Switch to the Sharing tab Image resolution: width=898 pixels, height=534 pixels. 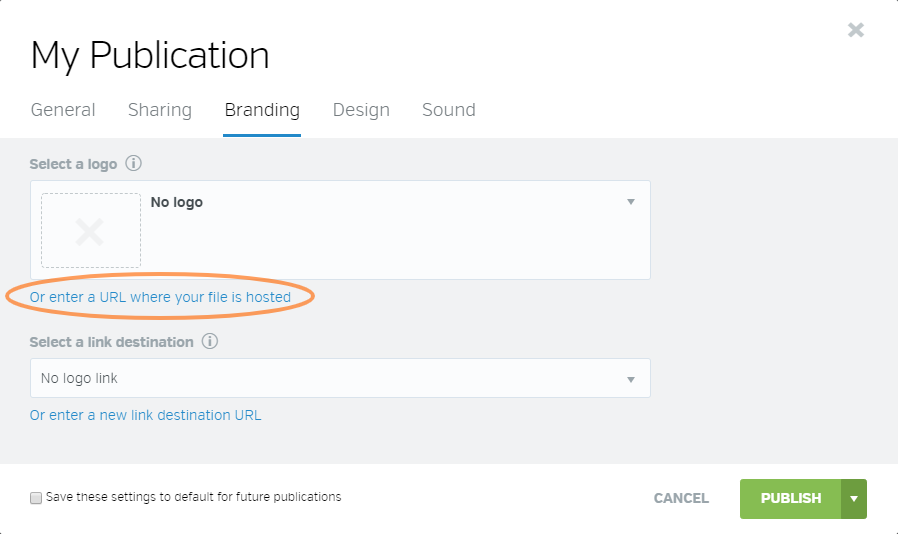(x=160, y=109)
